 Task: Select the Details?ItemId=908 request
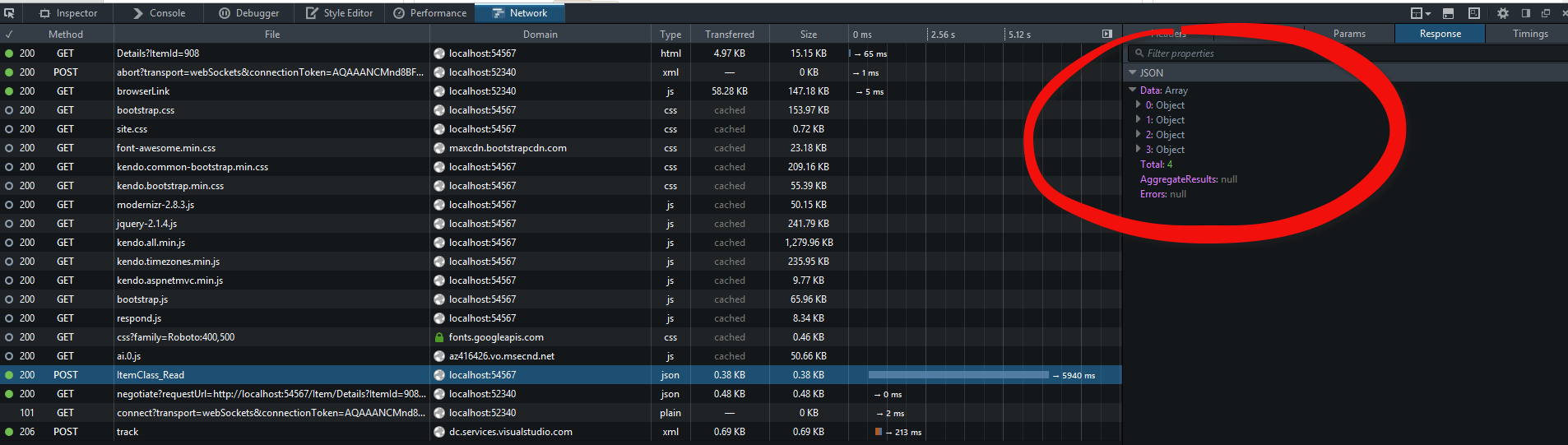click(561, 53)
